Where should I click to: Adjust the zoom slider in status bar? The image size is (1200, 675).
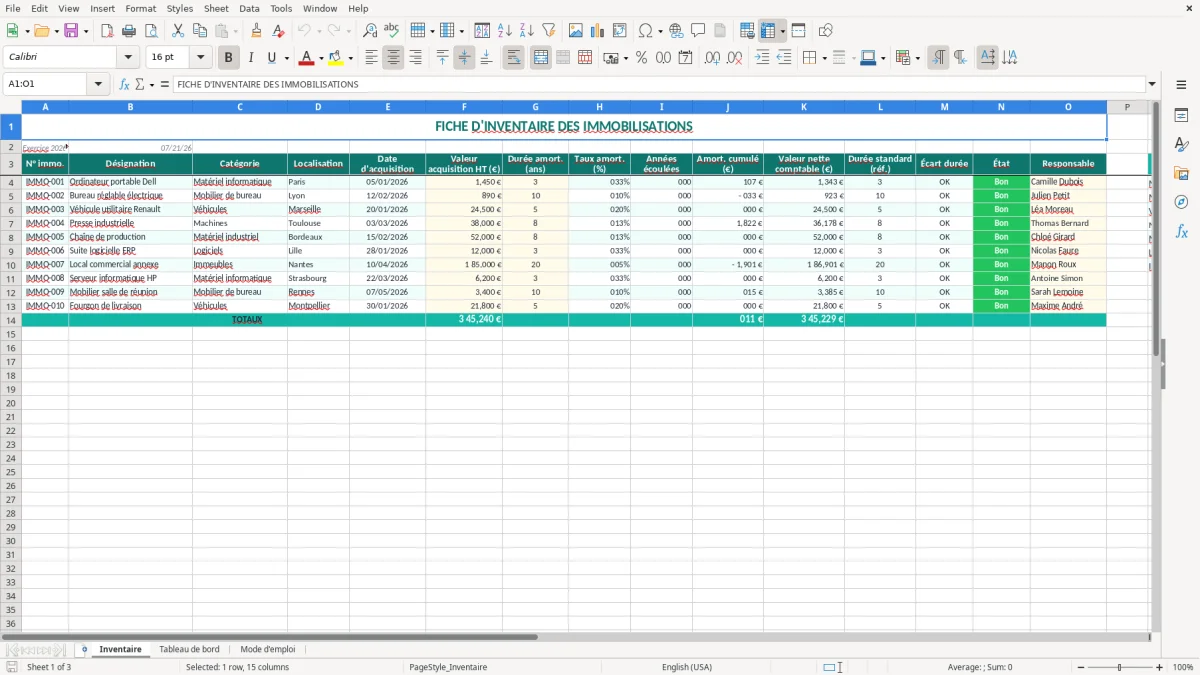coord(1119,667)
